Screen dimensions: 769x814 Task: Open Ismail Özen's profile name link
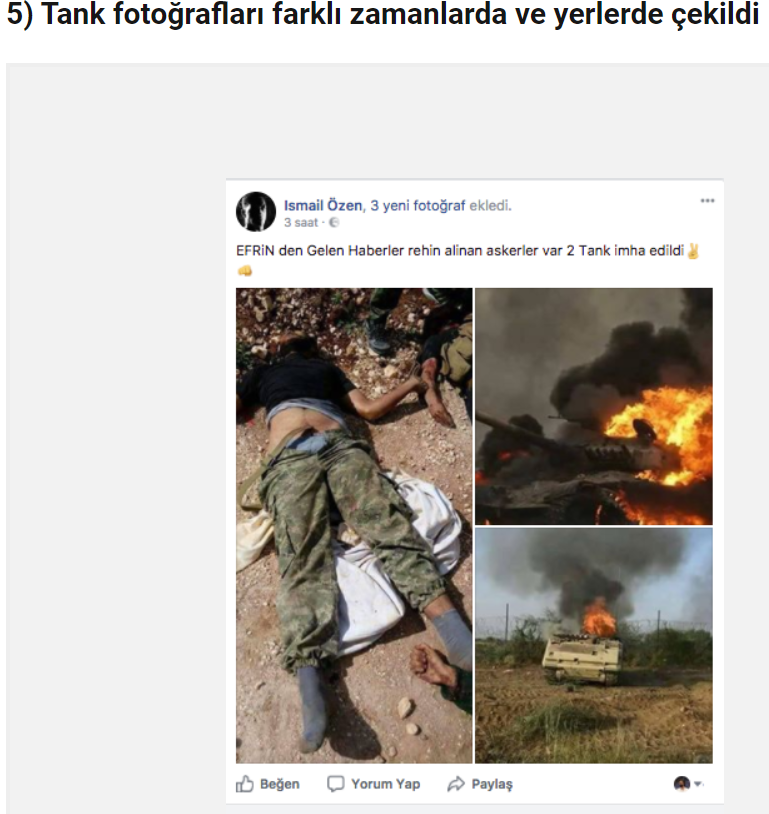(322, 206)
